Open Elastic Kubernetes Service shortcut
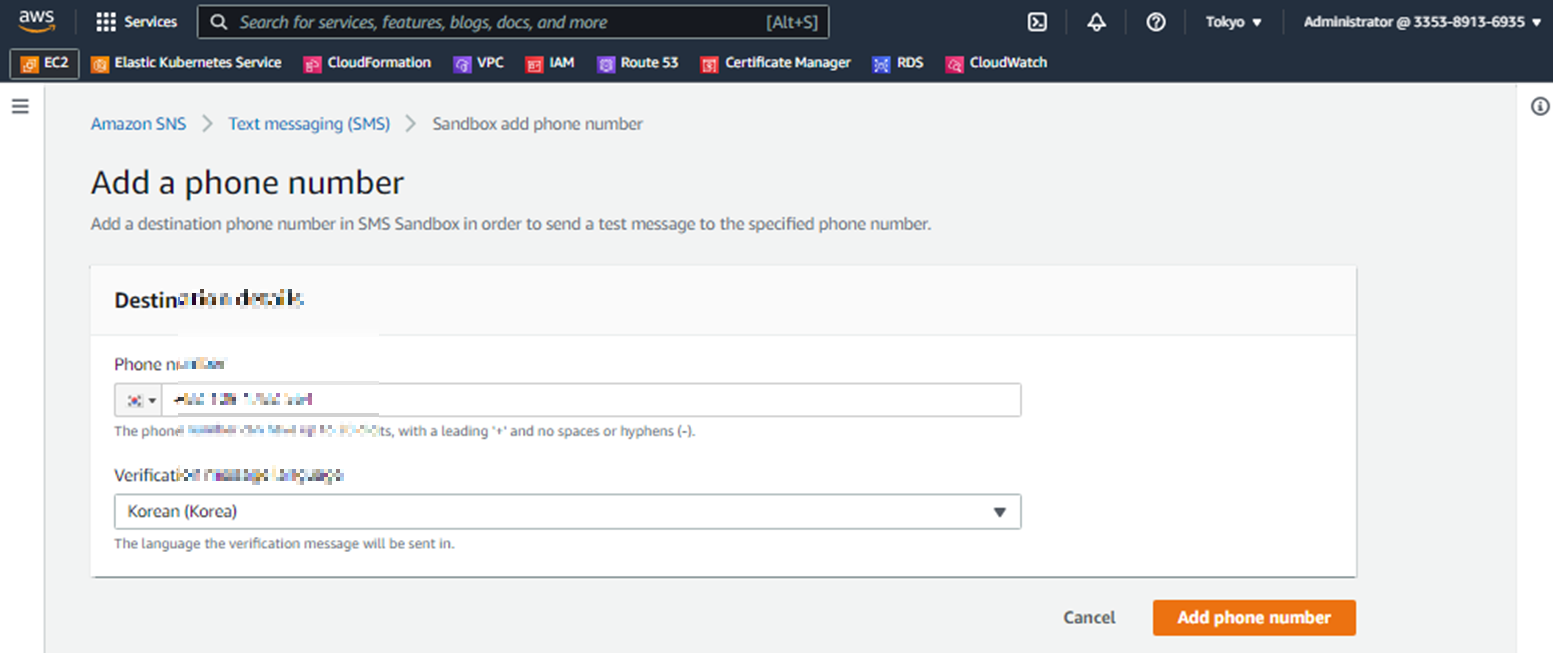The width and height of the screenshot is (1553, 653). pyautogui.click(x=186, y=63)
